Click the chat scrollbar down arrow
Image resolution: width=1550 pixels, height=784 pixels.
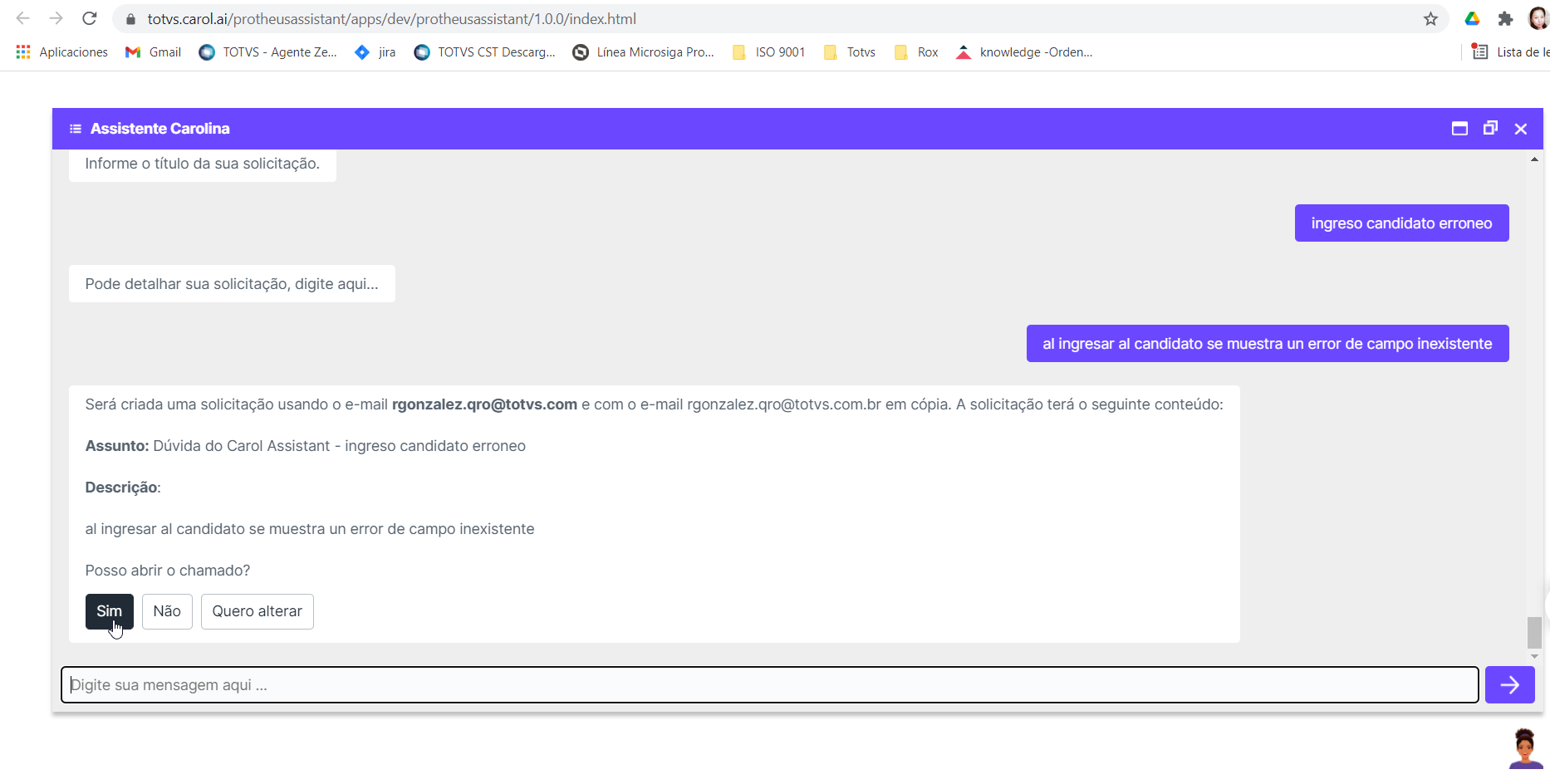click(1534, 656)
